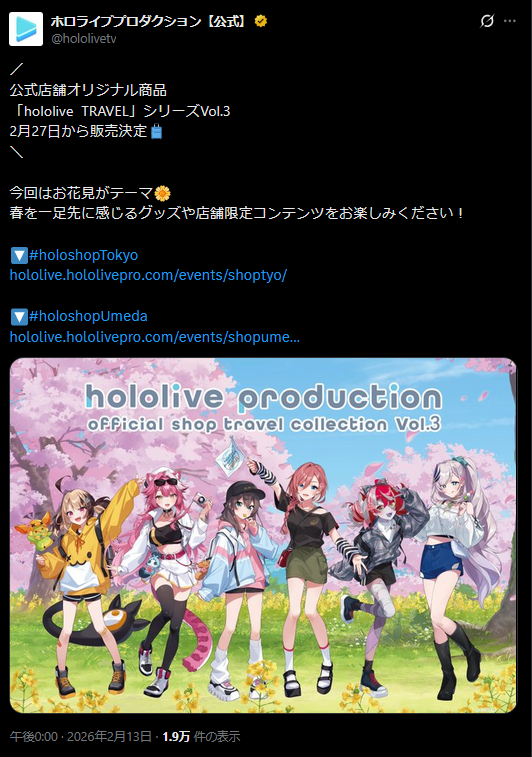532x757 pixels.
Task: Click the Grok explain icon
Action: click(487, 21)
